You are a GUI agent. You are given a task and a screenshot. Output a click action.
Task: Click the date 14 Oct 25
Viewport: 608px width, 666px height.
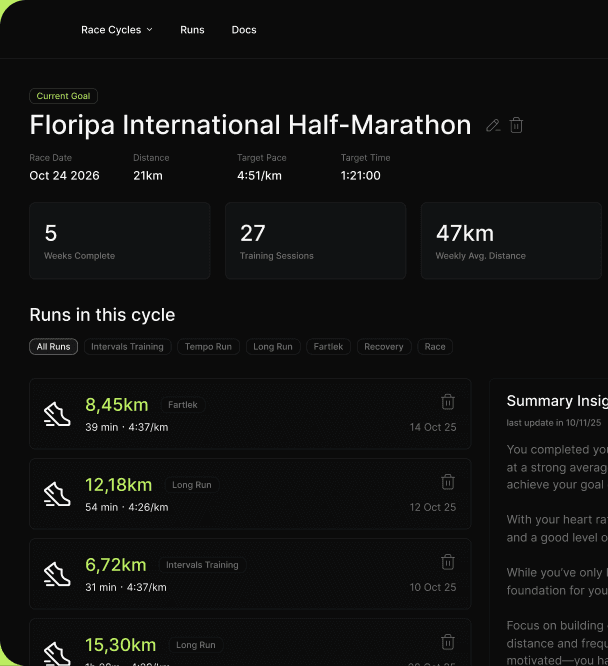pyautogui.click(x=433, y=427)
